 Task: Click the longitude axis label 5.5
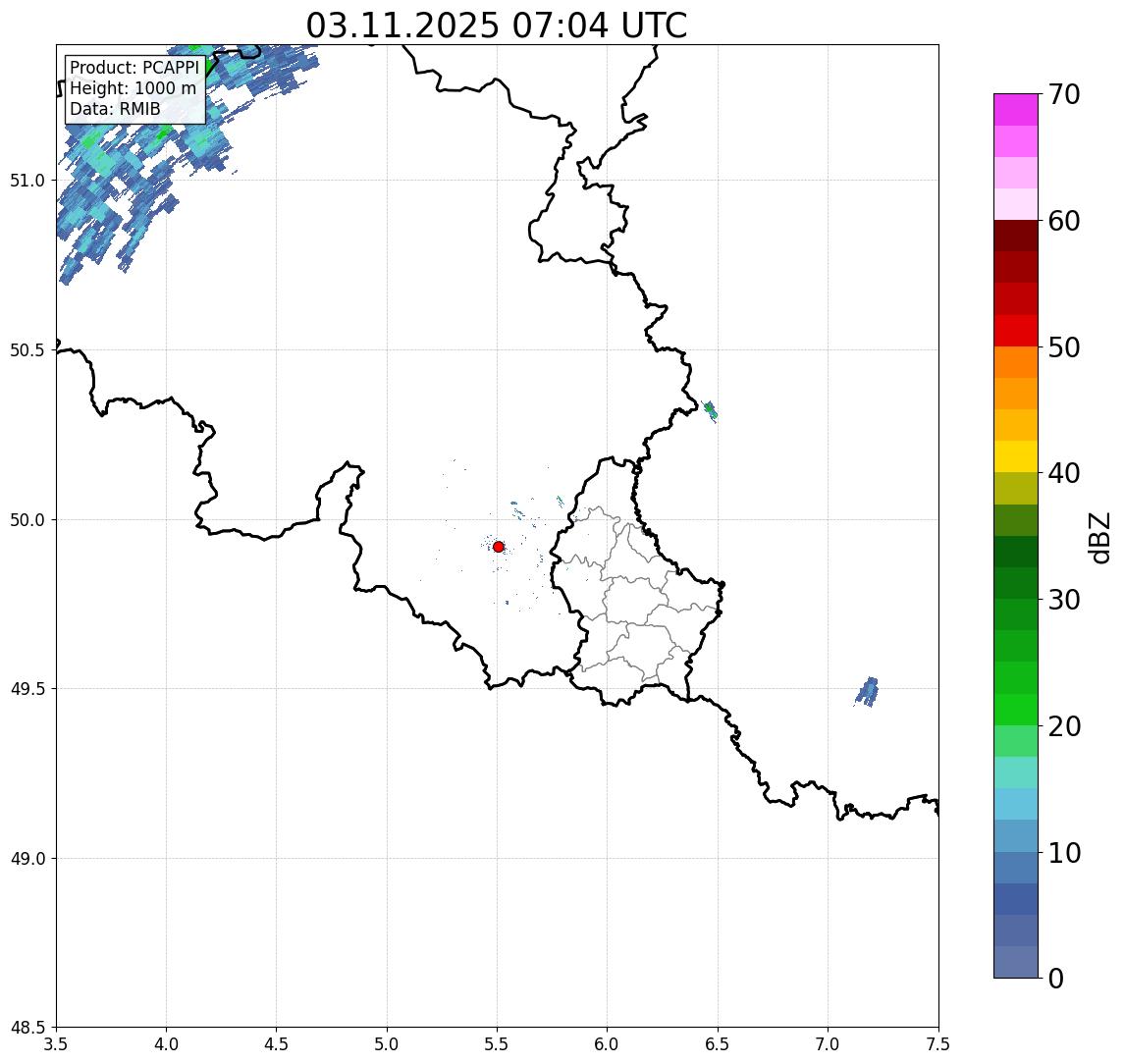tap(498, 1044)
